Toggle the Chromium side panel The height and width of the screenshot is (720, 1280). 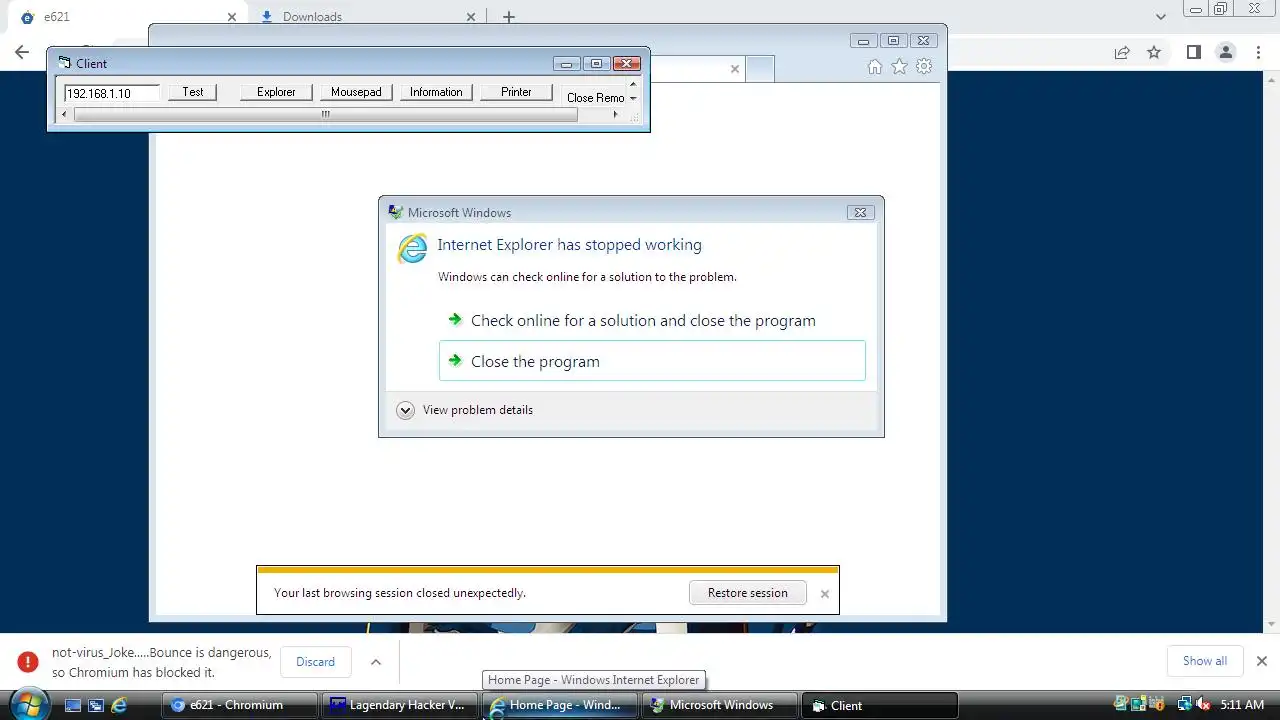pos(1193,52)
